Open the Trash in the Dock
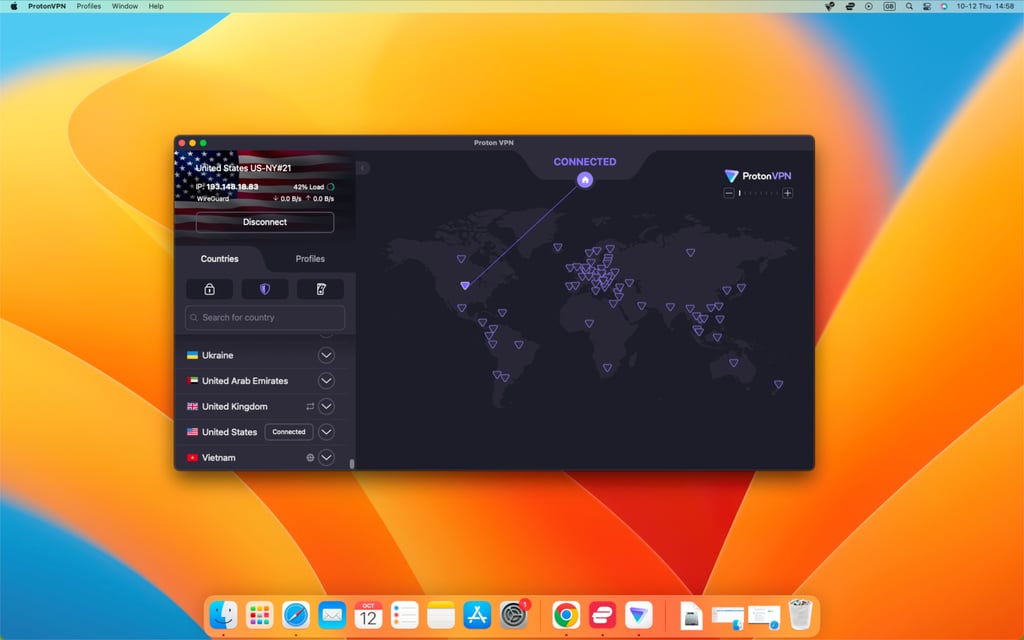The image size is (1024, 640). tap(800, 614)
